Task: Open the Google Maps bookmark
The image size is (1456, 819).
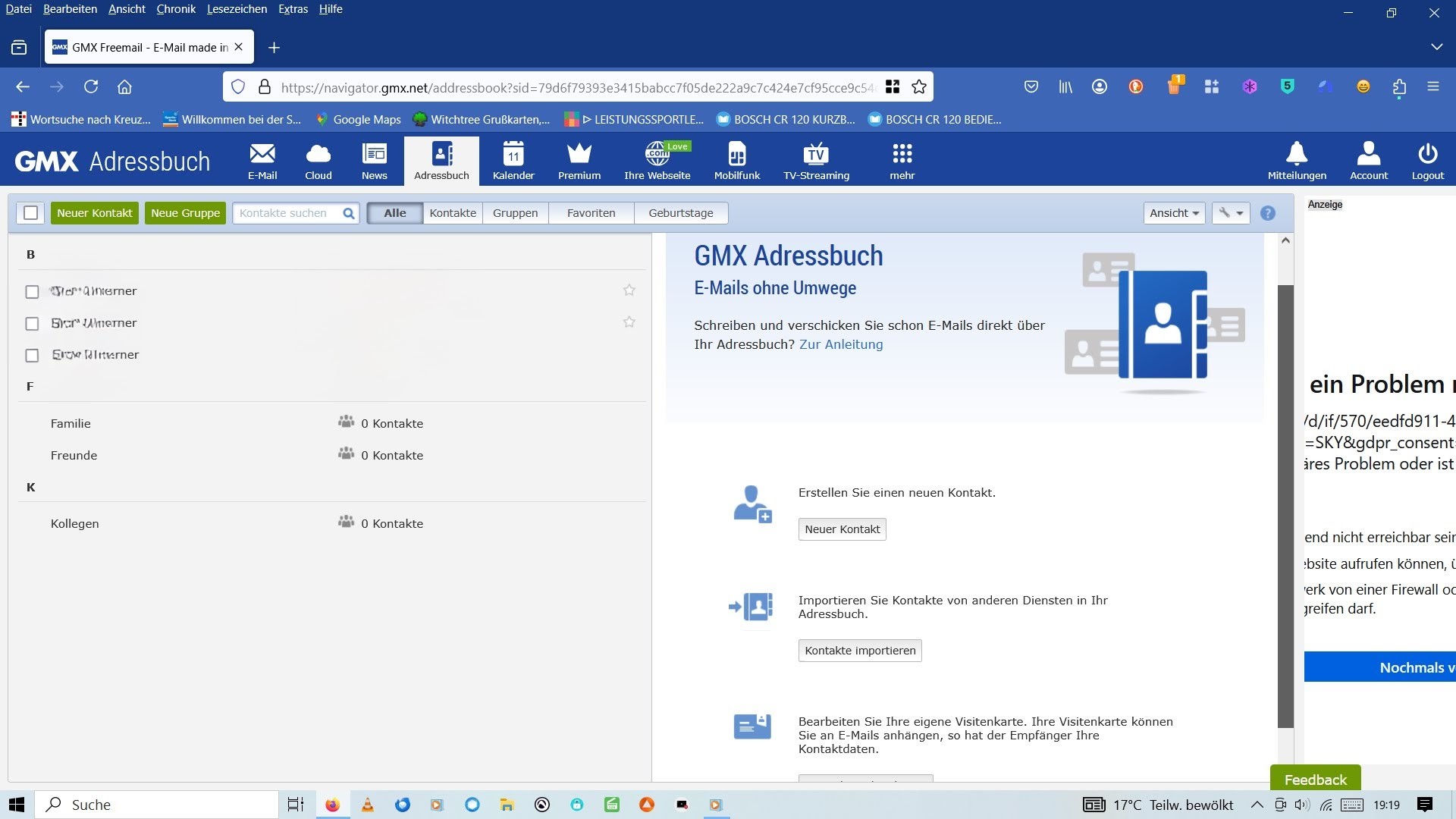Action: (358, 119)
